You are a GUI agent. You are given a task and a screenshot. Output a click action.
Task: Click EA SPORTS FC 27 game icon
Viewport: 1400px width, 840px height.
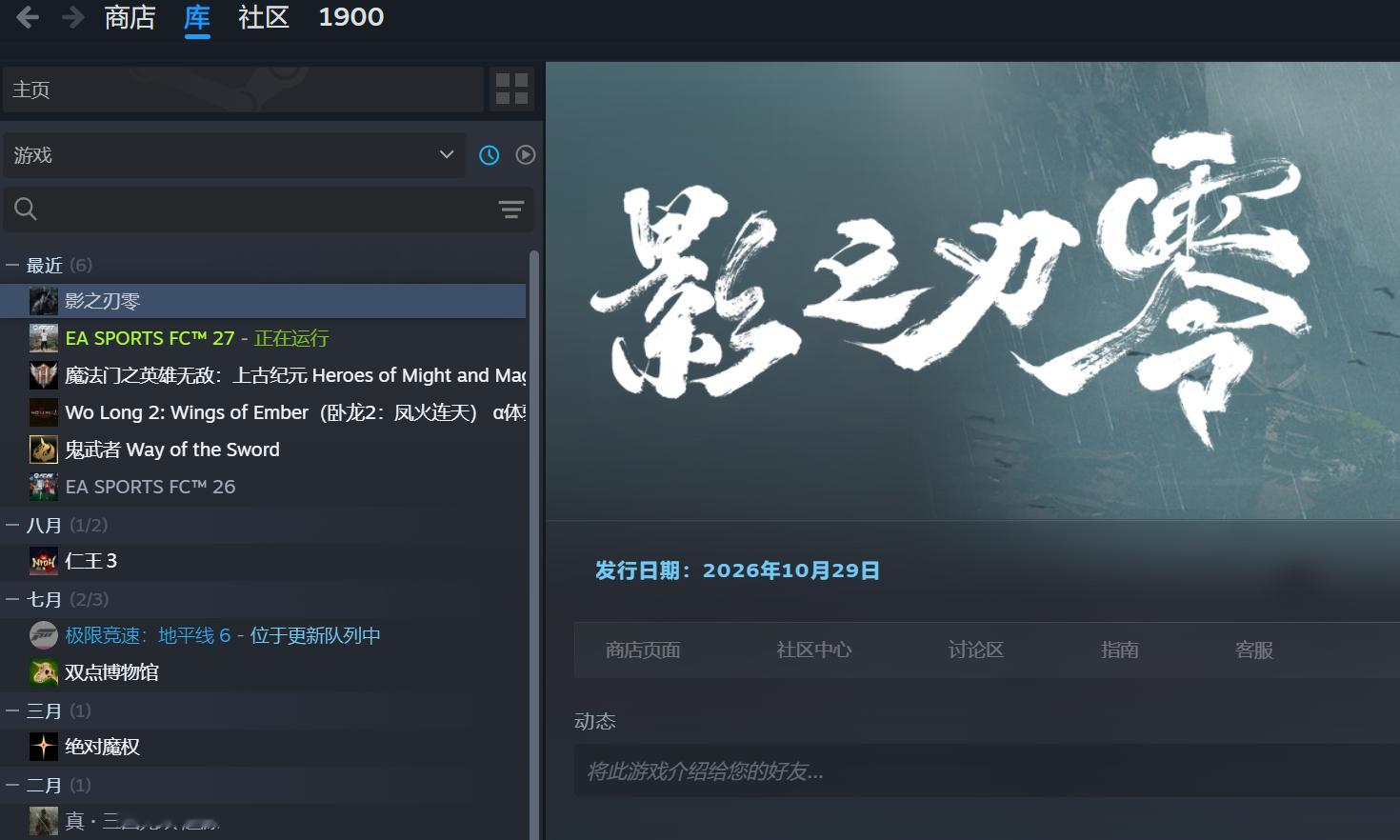(x=43, y=338)
